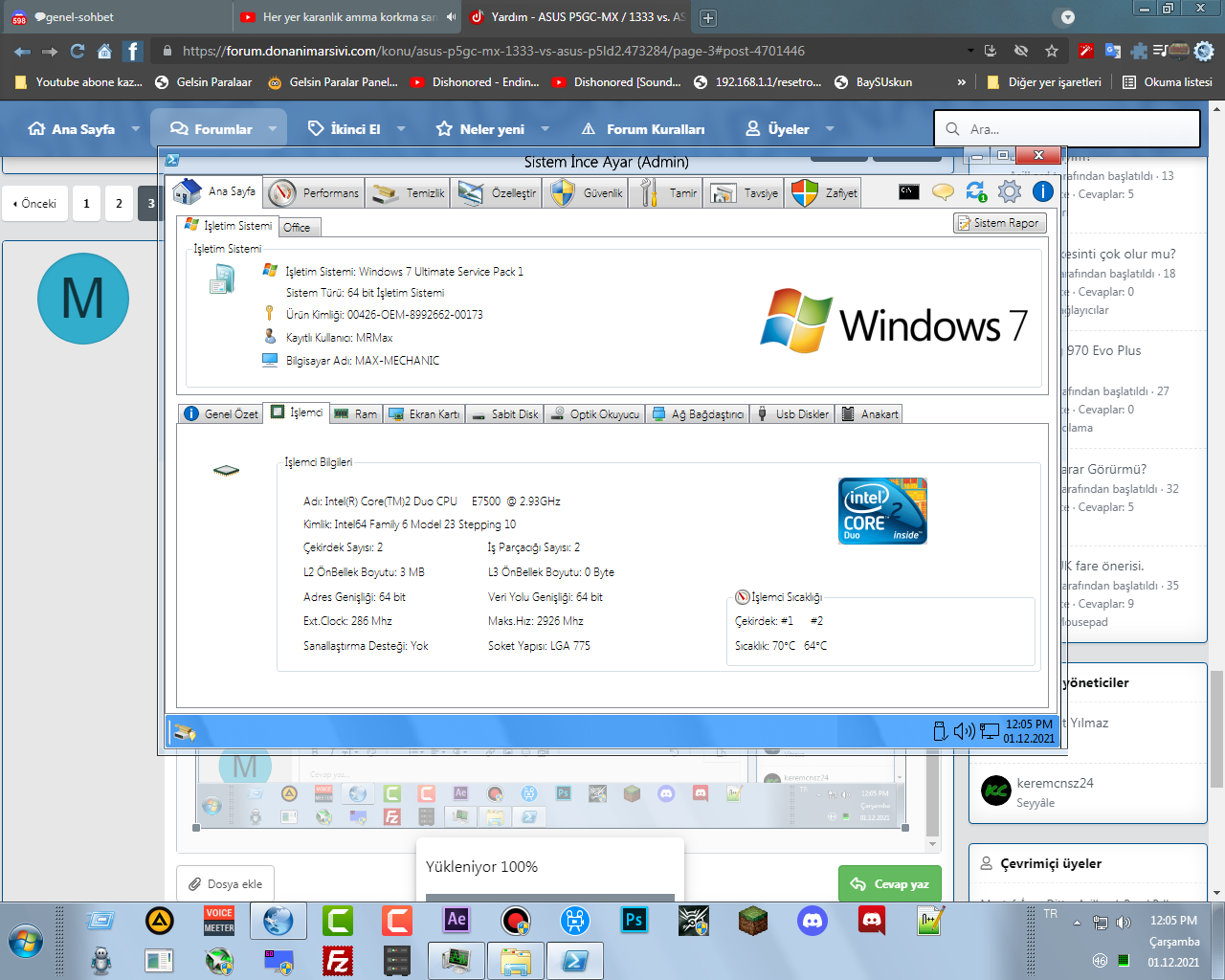Viewport: 1225px width, 980px height.
Task: Click the Yükleniyor upload progress bar
Action: tap(550, 898)
